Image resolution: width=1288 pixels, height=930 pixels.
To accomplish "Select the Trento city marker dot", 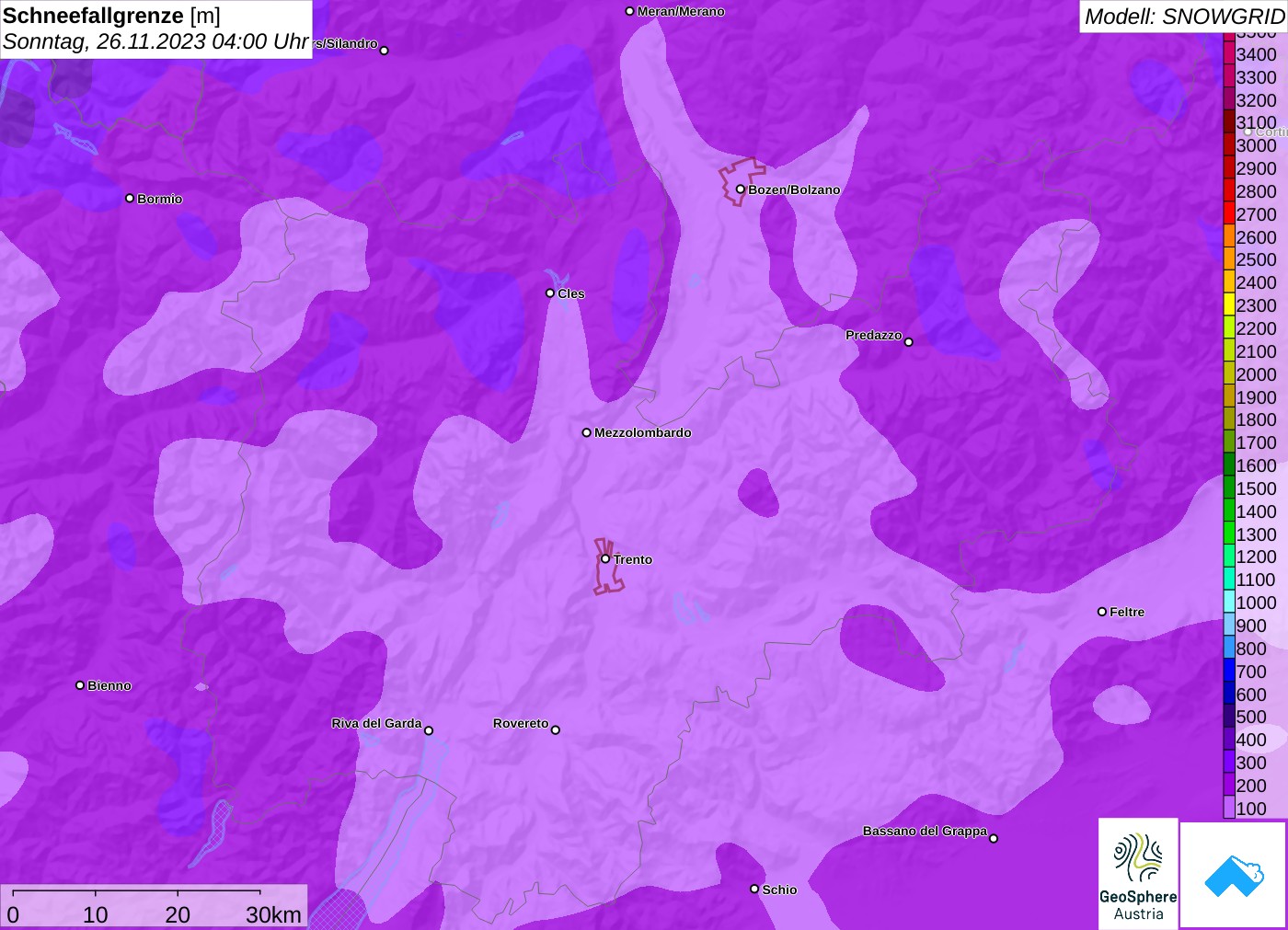I will tap(605, 558).
